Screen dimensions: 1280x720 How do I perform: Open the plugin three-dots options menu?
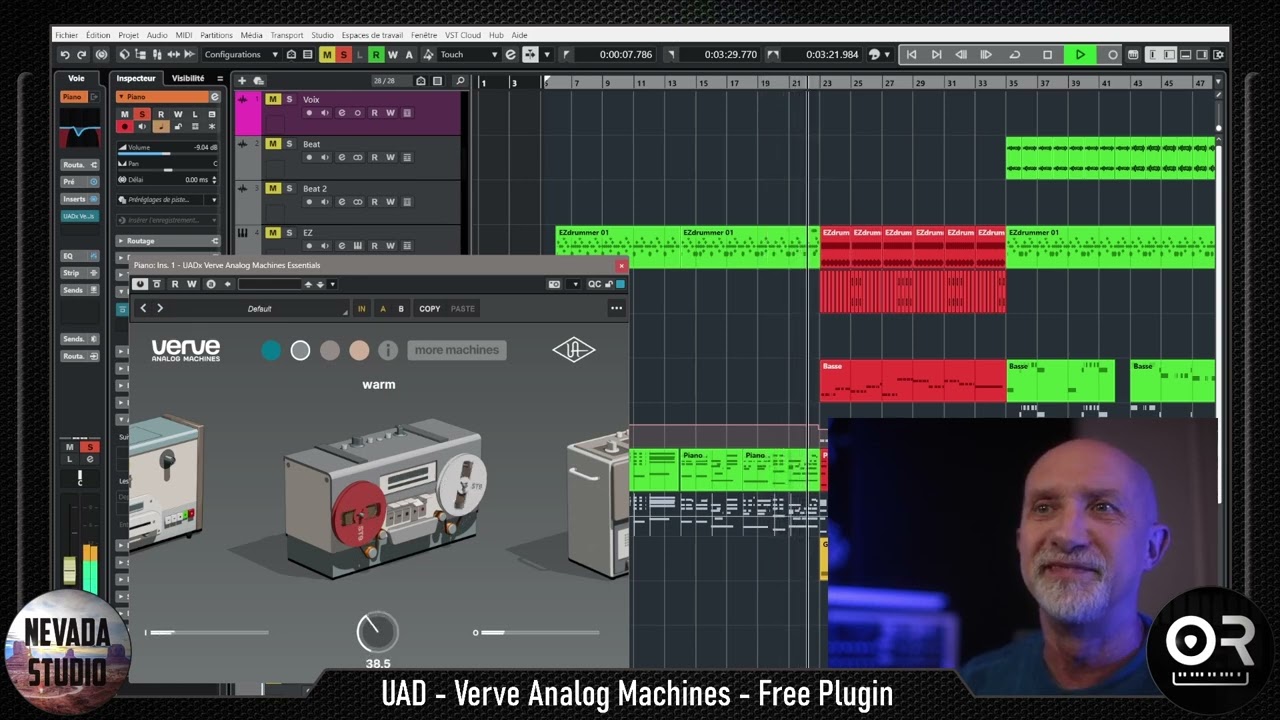[617, 308]
